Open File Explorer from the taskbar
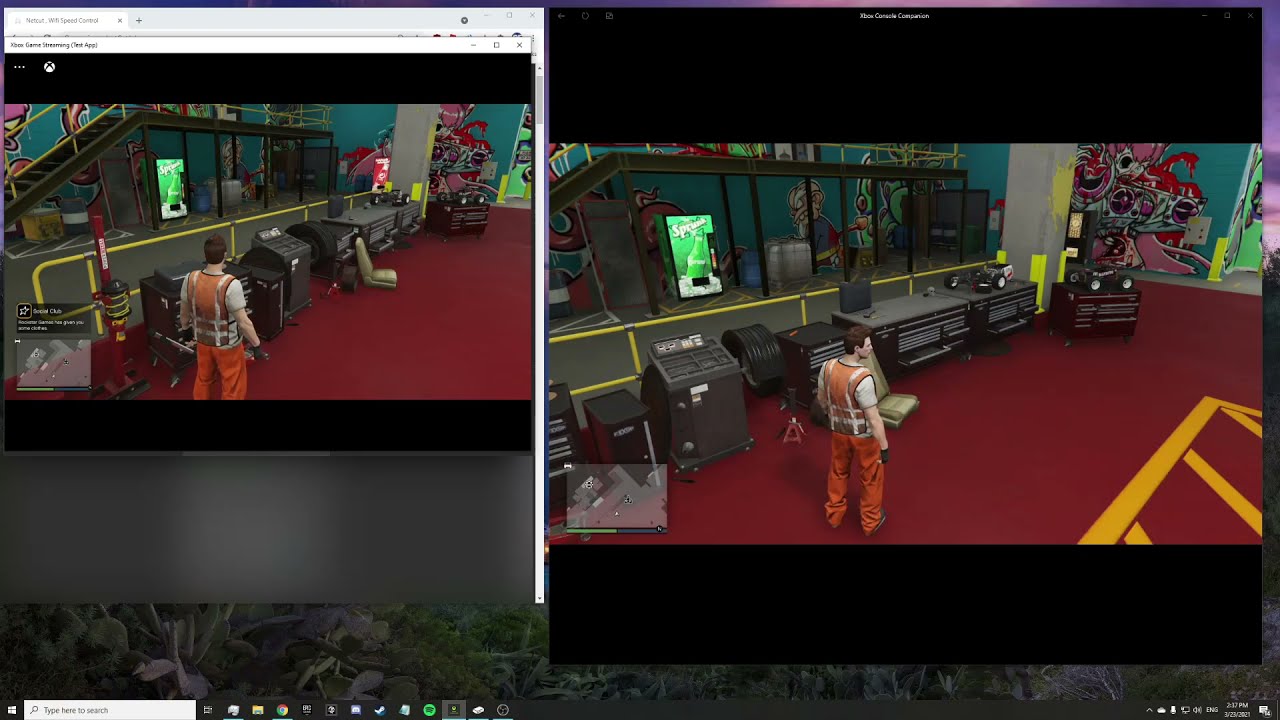This screenshot has height=720, width=1280. click(257, 710)
